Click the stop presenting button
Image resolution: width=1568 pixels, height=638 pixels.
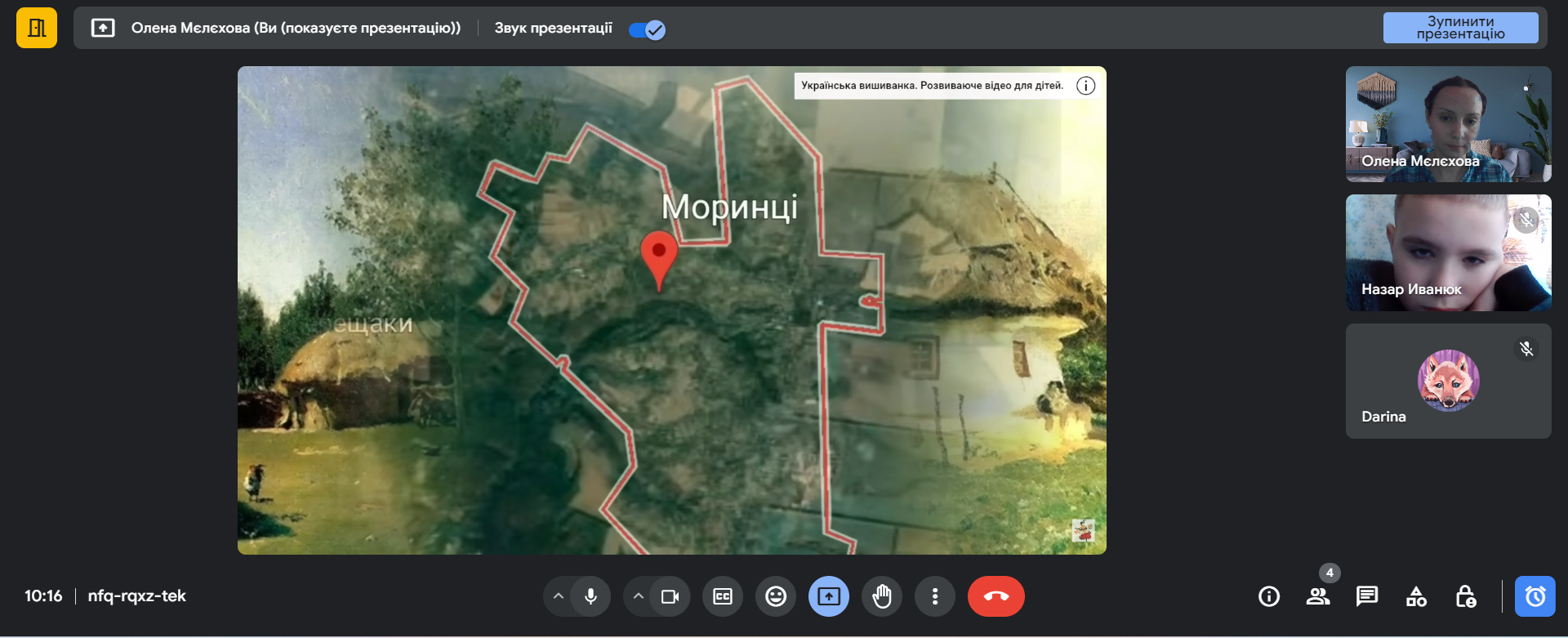tap(1459, 28)
